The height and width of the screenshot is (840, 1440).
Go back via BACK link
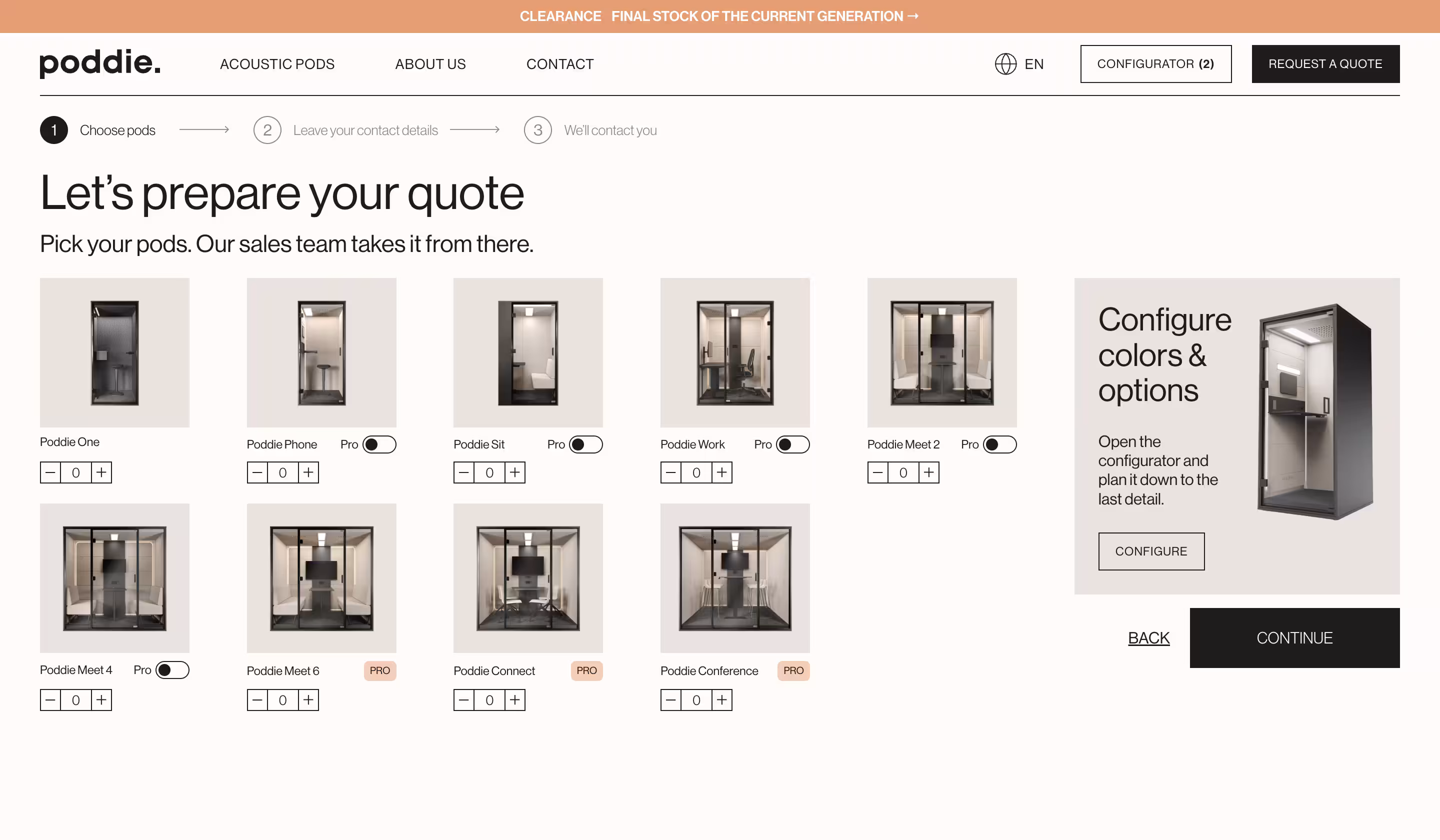[x=1148, y=637]
